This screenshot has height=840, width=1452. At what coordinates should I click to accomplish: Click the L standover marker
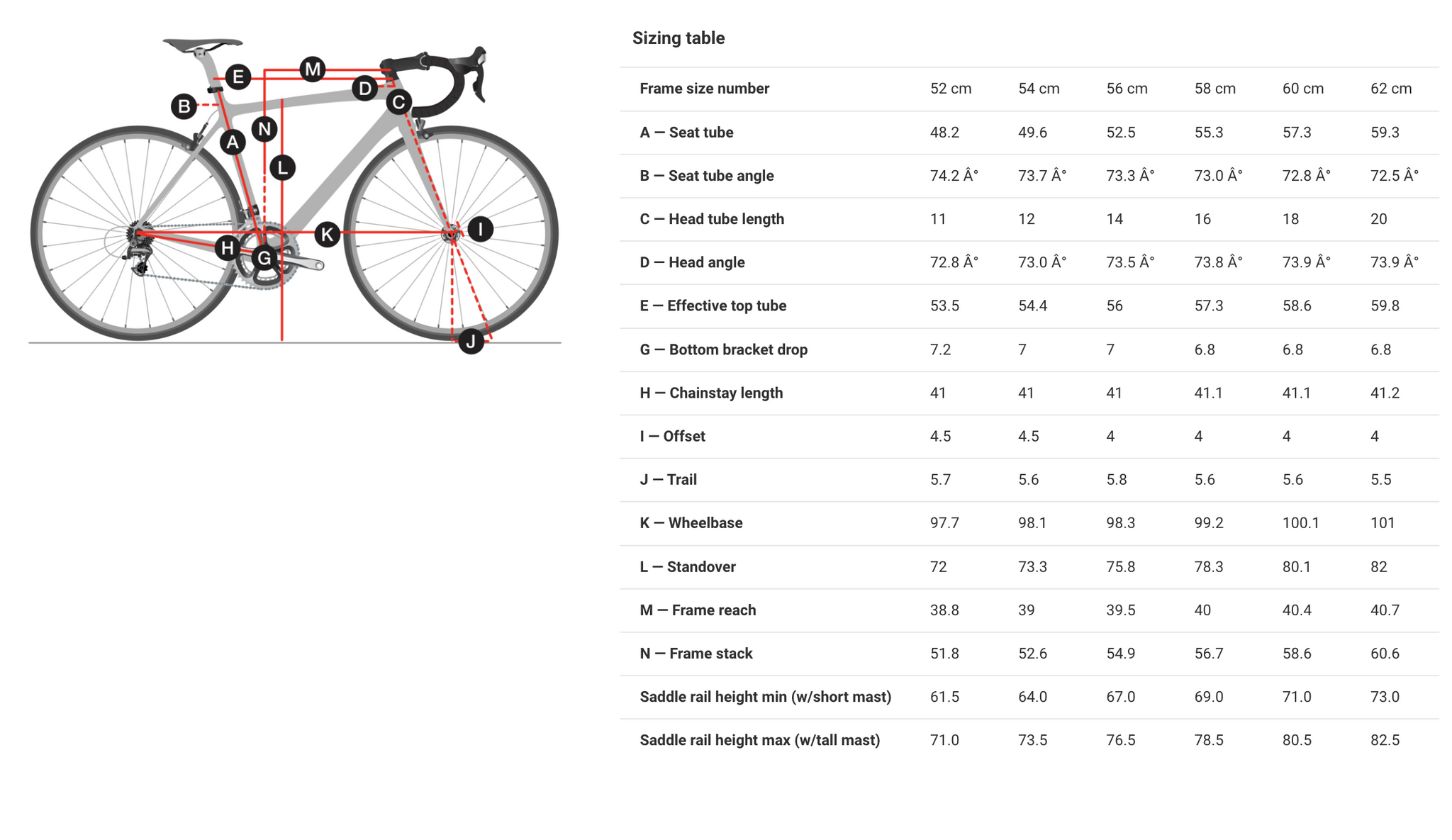[x=283, y=168]
